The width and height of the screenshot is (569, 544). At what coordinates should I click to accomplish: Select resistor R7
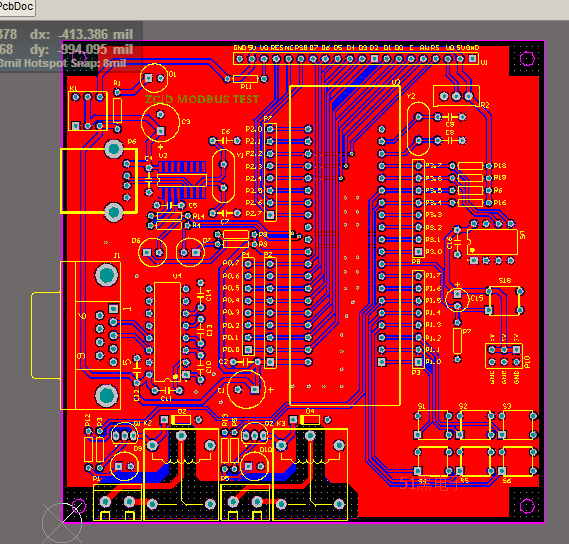click(457, 340)
